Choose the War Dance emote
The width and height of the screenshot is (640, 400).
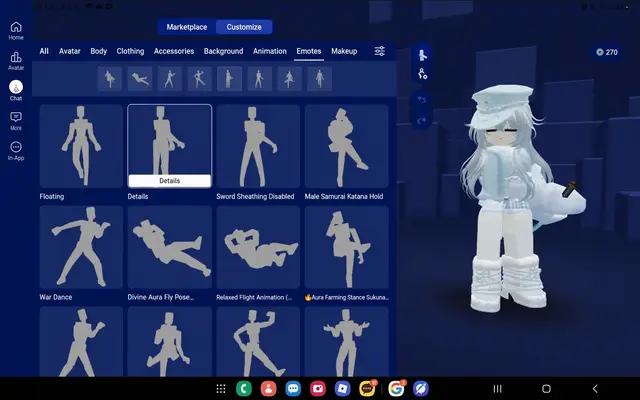pyautogui.click(x=81, y=247)
